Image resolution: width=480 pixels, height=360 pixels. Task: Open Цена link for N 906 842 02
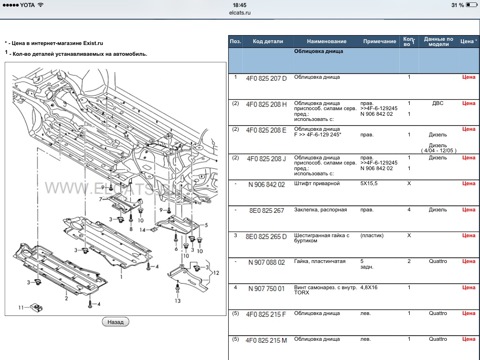468,184
